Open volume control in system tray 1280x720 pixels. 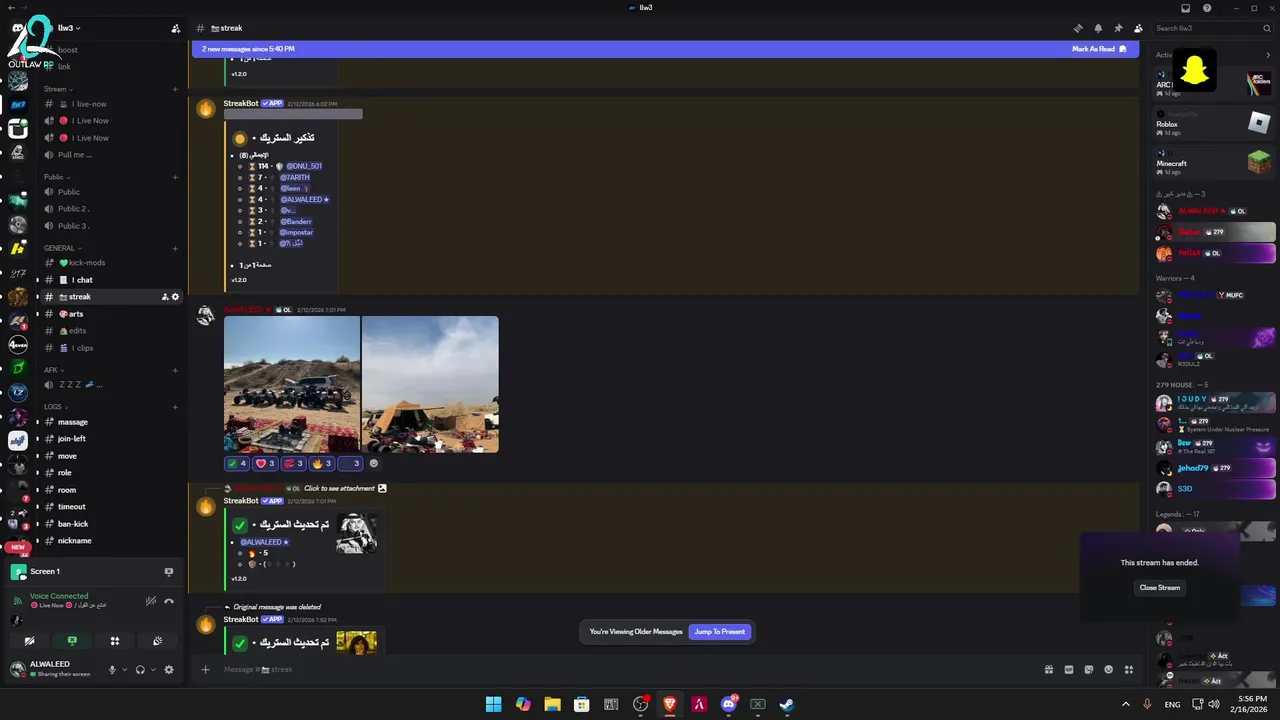point(1214,704)
